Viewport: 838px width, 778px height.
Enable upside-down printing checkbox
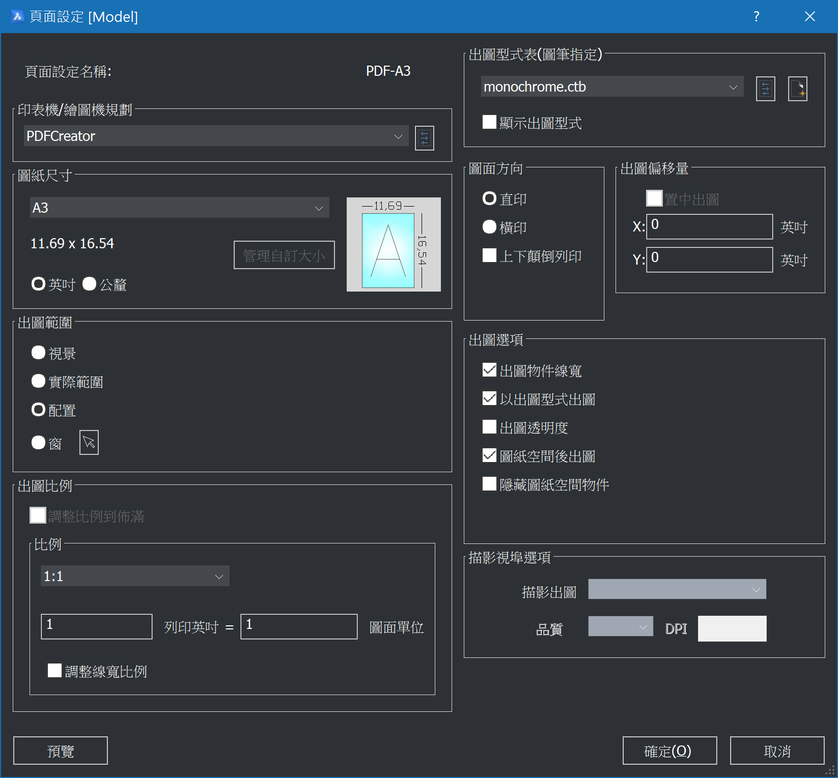coord(489,255)
